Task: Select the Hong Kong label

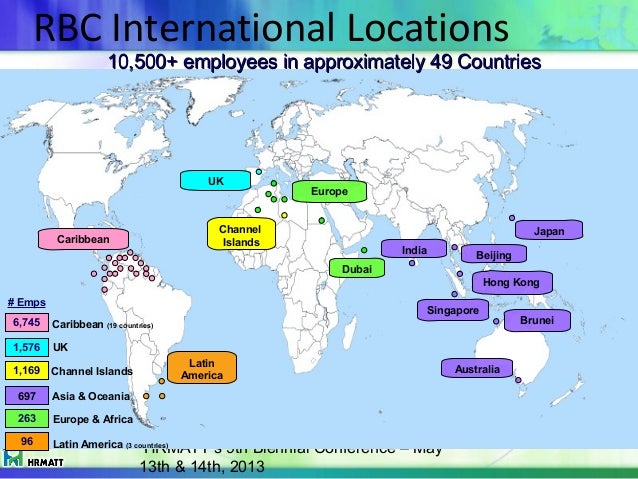Action: coord(512,282)
